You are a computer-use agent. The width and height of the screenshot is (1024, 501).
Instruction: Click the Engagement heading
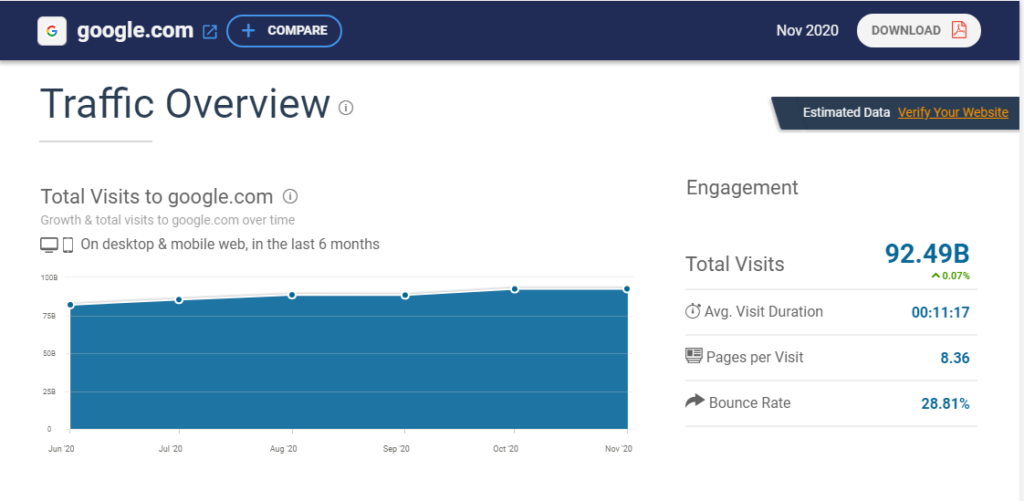743,187
